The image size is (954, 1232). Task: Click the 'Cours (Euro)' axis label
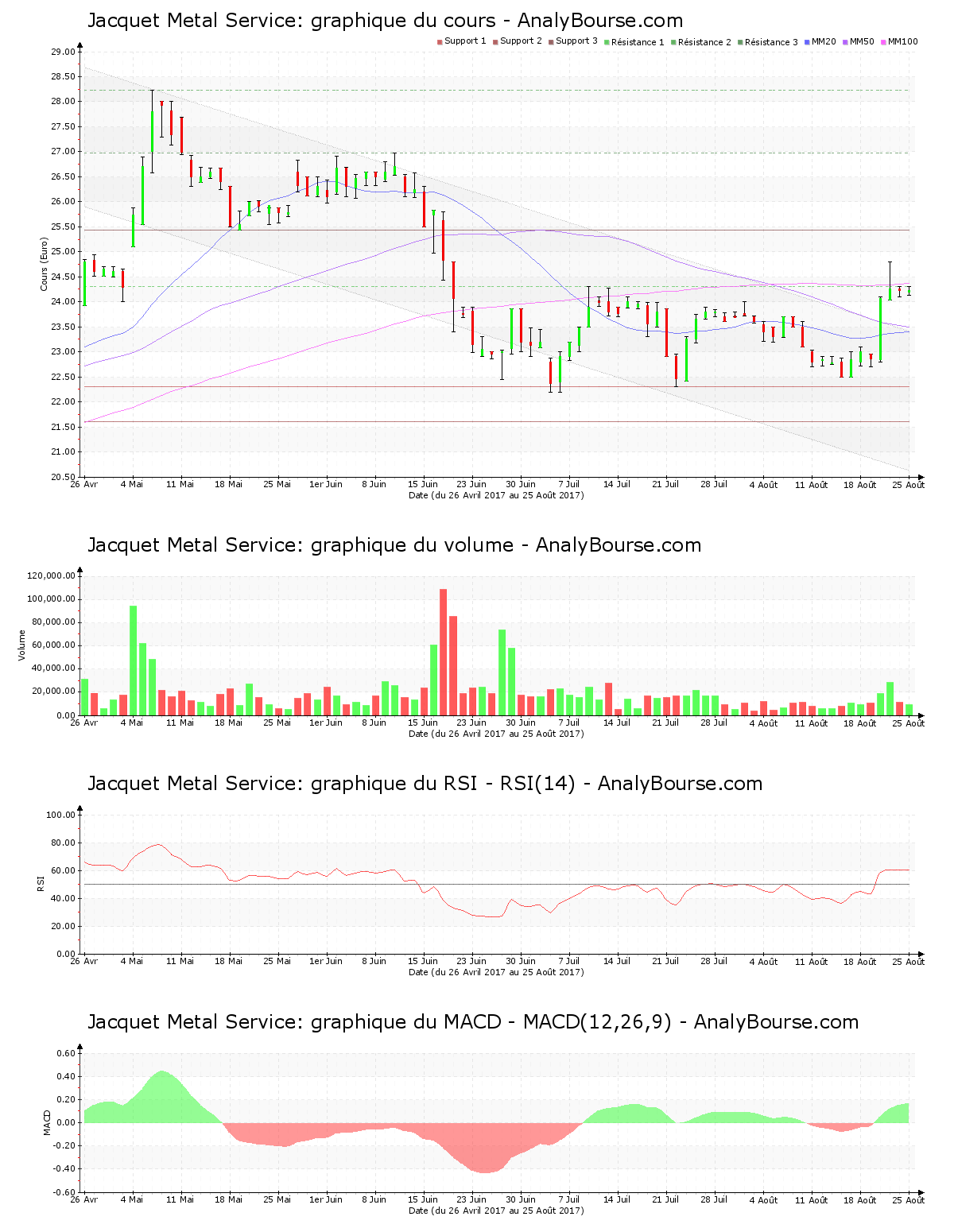tap(45, 264)
